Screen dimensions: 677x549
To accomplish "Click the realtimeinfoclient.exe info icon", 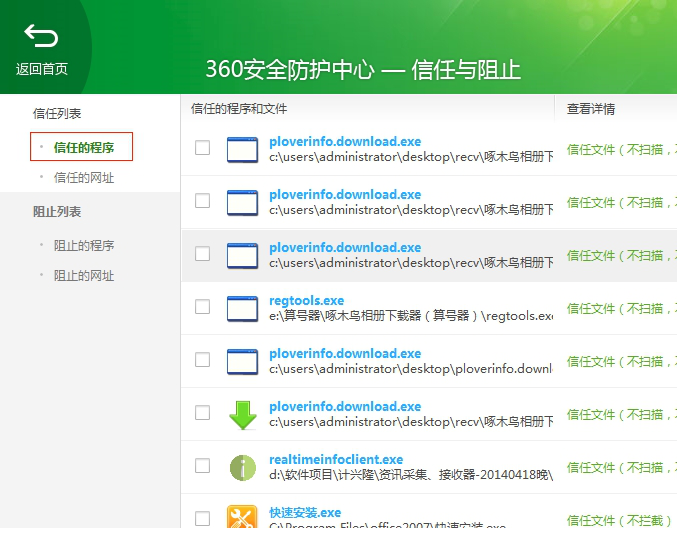I will coord(243,468).
